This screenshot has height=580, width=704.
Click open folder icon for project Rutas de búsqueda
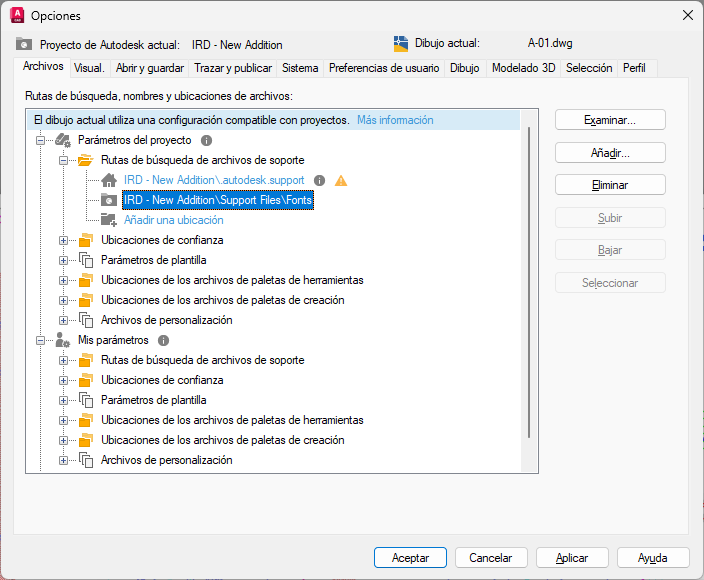(85, 160)
